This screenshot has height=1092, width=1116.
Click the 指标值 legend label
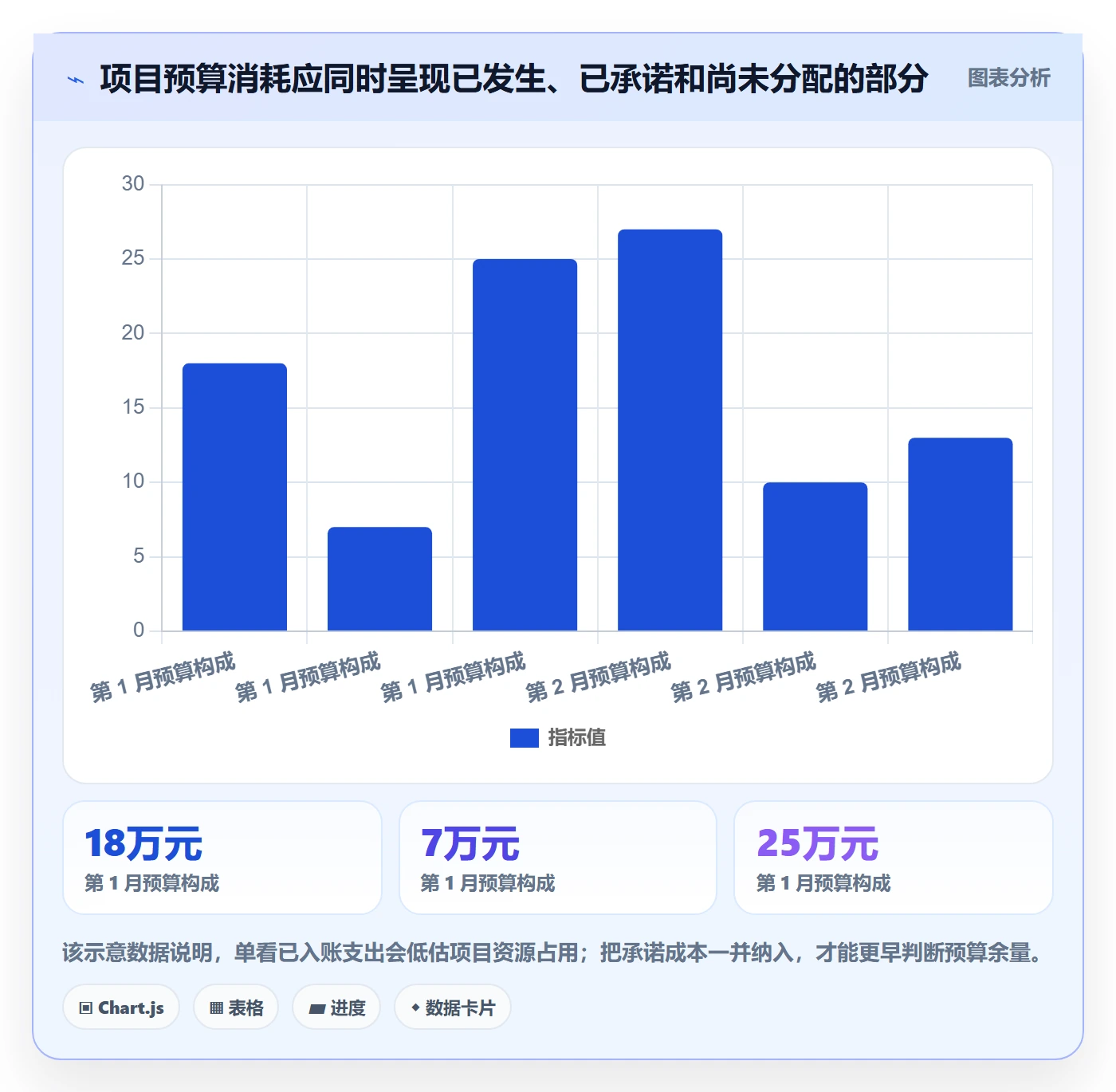(576, 738)
